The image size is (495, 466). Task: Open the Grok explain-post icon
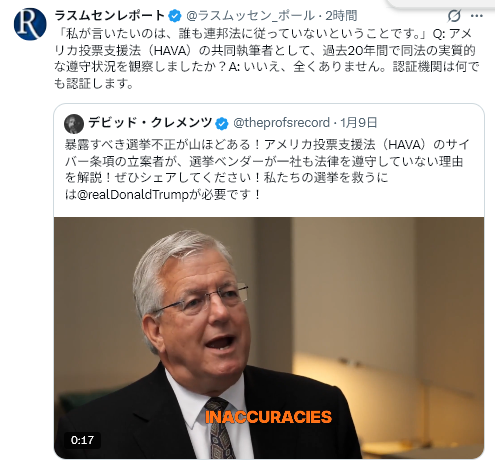point(454,16)
